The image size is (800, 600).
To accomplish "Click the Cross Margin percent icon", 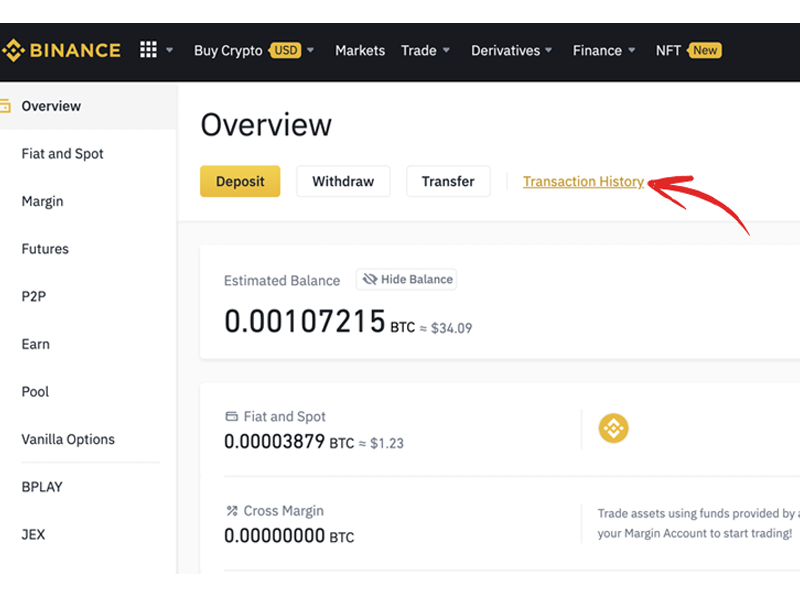I will coord(232,510).
